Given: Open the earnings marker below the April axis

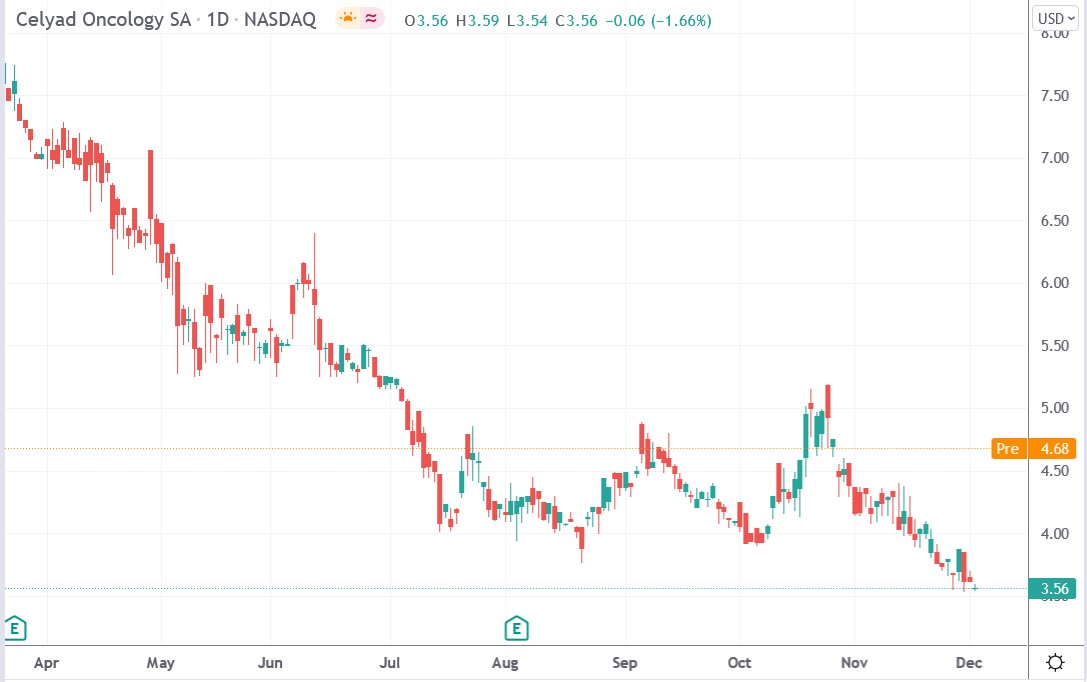Looking at the screenshot, I should [15, 628].
